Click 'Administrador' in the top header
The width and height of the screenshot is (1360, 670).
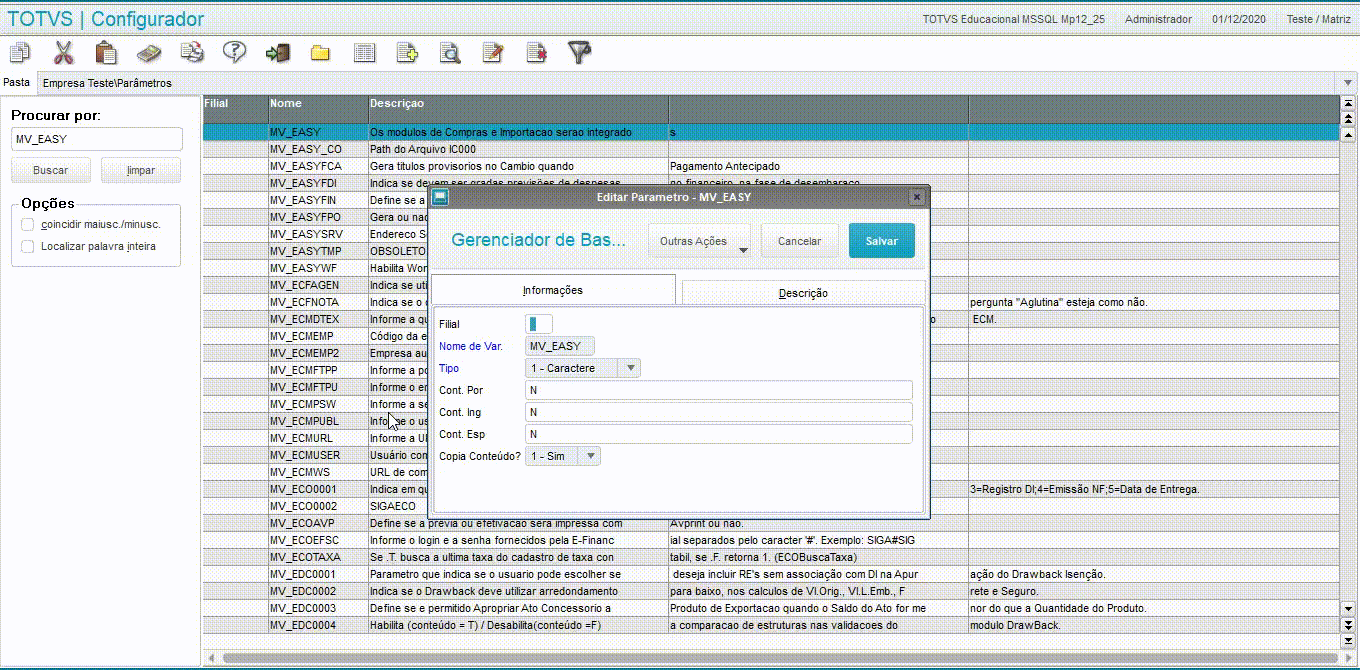click(1158, 19)
